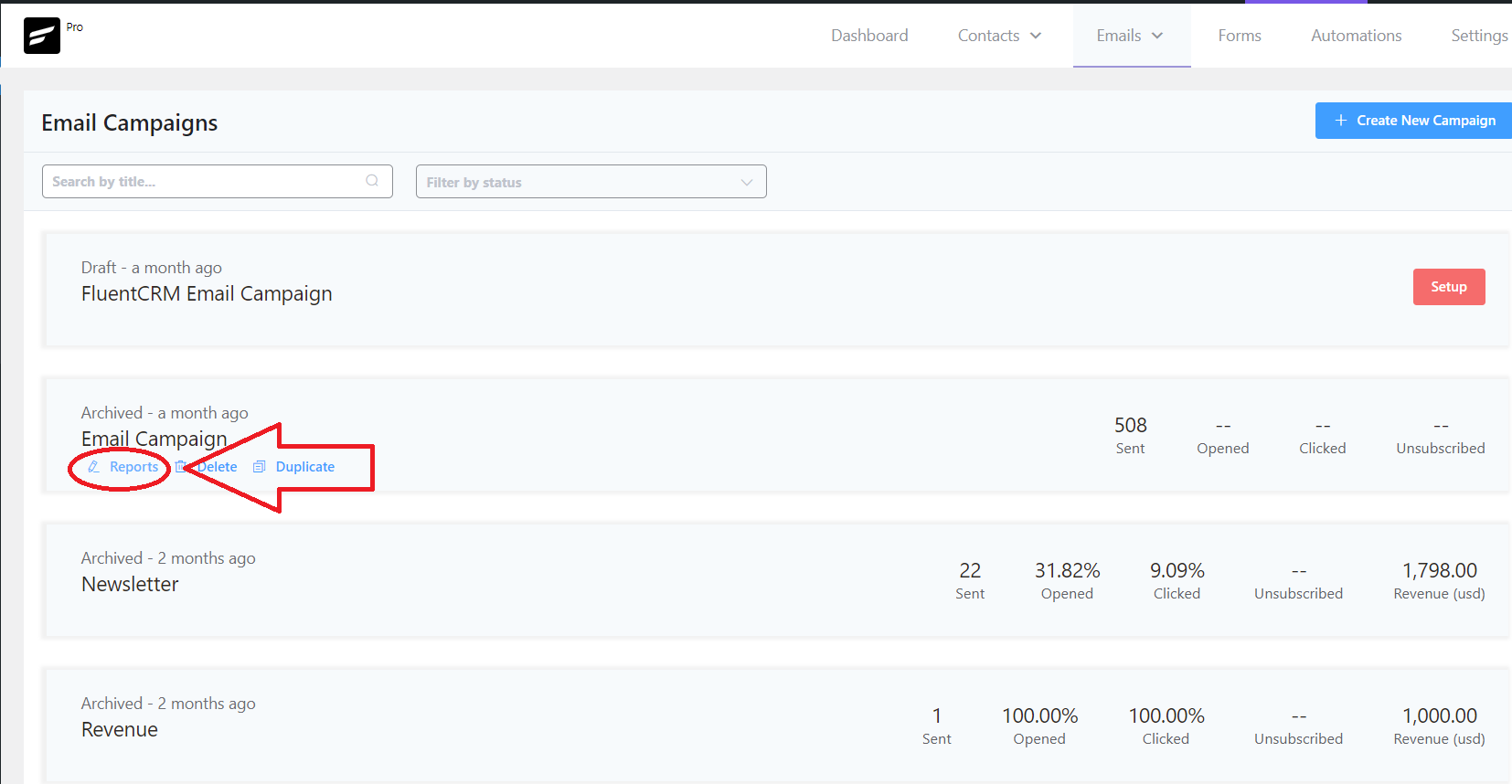Open the Newsletter campaign
Image resolution: width=1512 pixels, height=784 pixels.
[x=130, y=584]
